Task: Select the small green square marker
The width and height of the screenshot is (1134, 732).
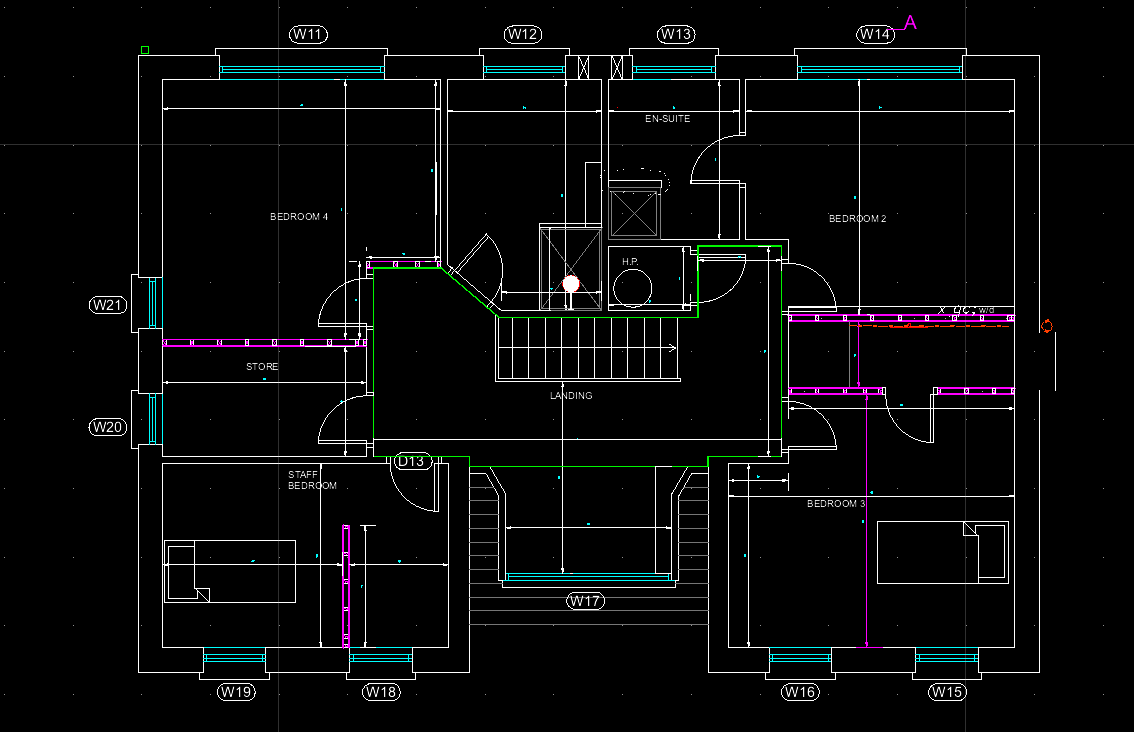Action: tap(145, 50)
